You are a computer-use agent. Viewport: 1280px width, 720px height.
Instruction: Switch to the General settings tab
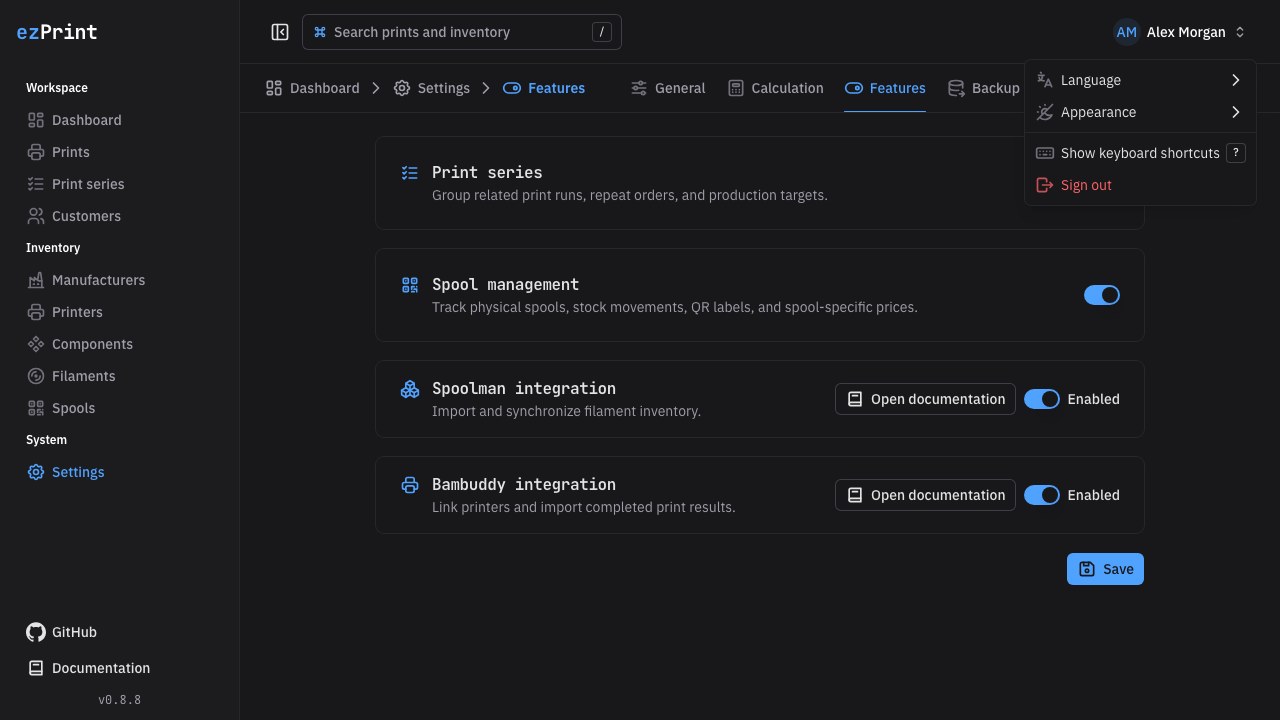point(668,88)
